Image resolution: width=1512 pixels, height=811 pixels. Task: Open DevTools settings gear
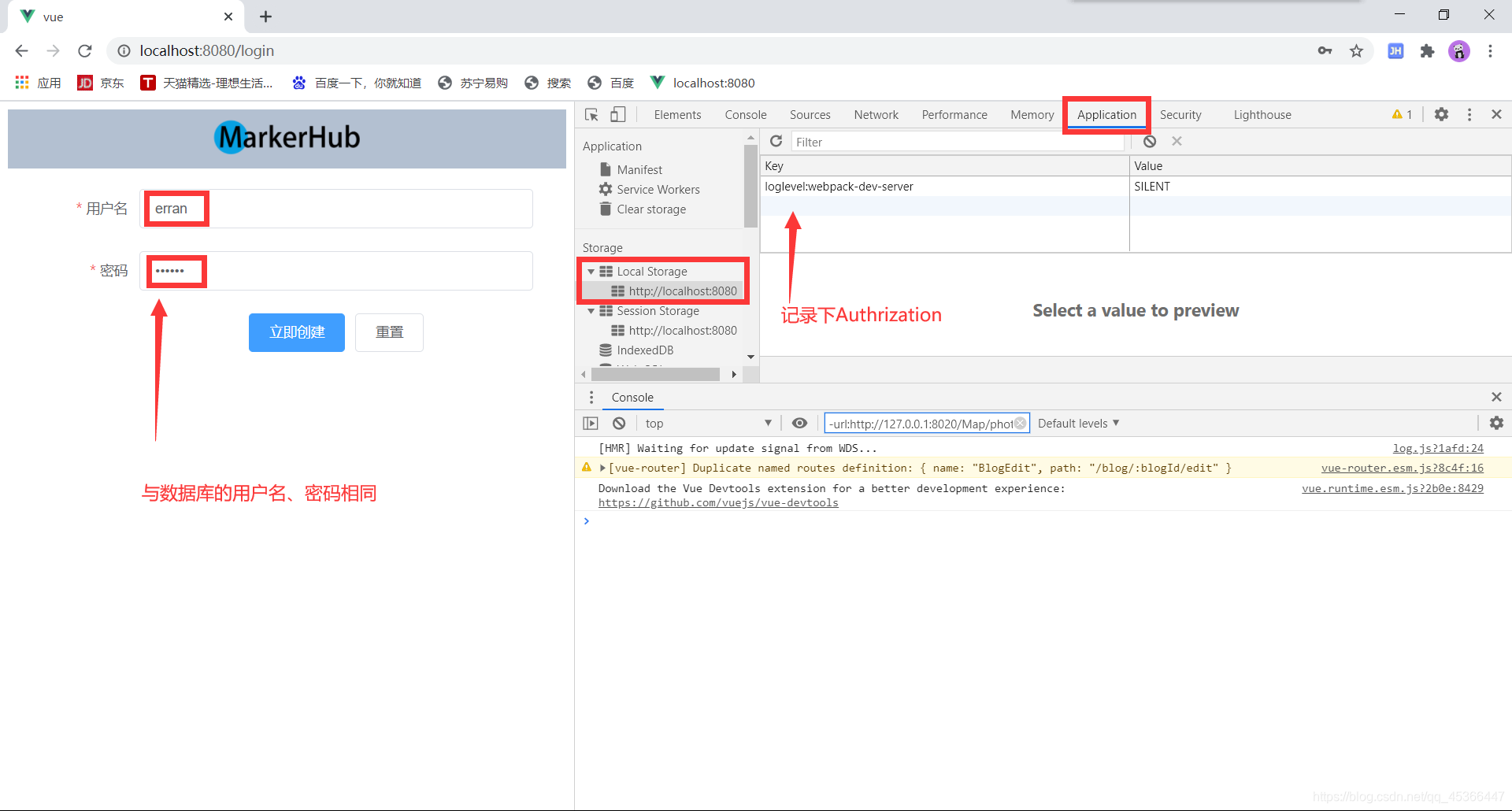pos(1441,114)
